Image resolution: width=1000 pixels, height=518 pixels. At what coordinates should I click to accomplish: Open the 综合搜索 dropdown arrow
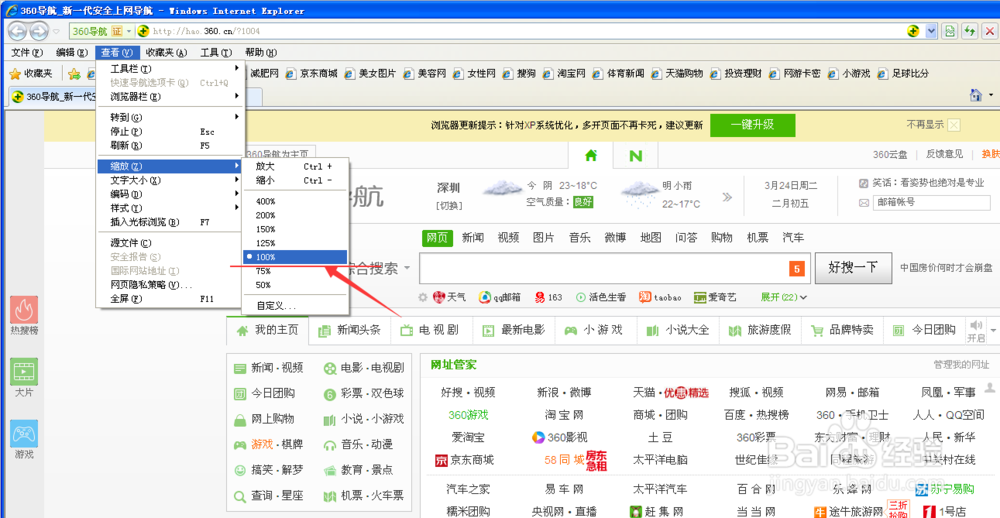pos(408,269)
